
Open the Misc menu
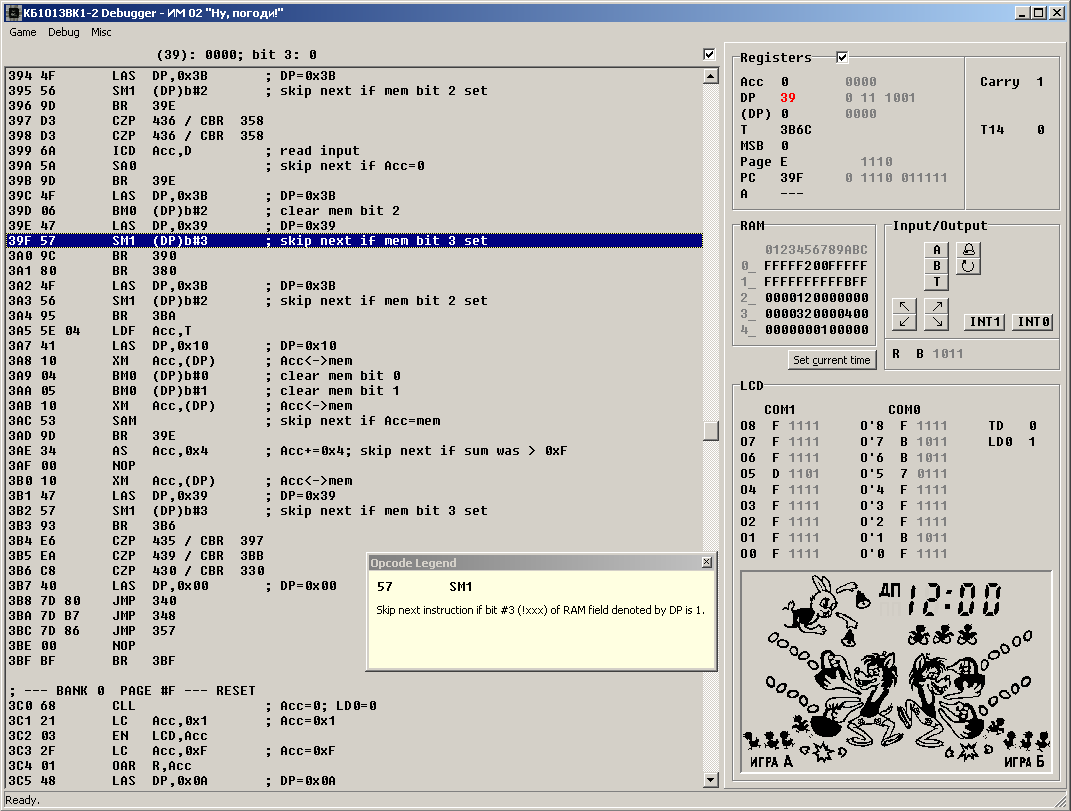pyautogui.click(x=101, y=32)
